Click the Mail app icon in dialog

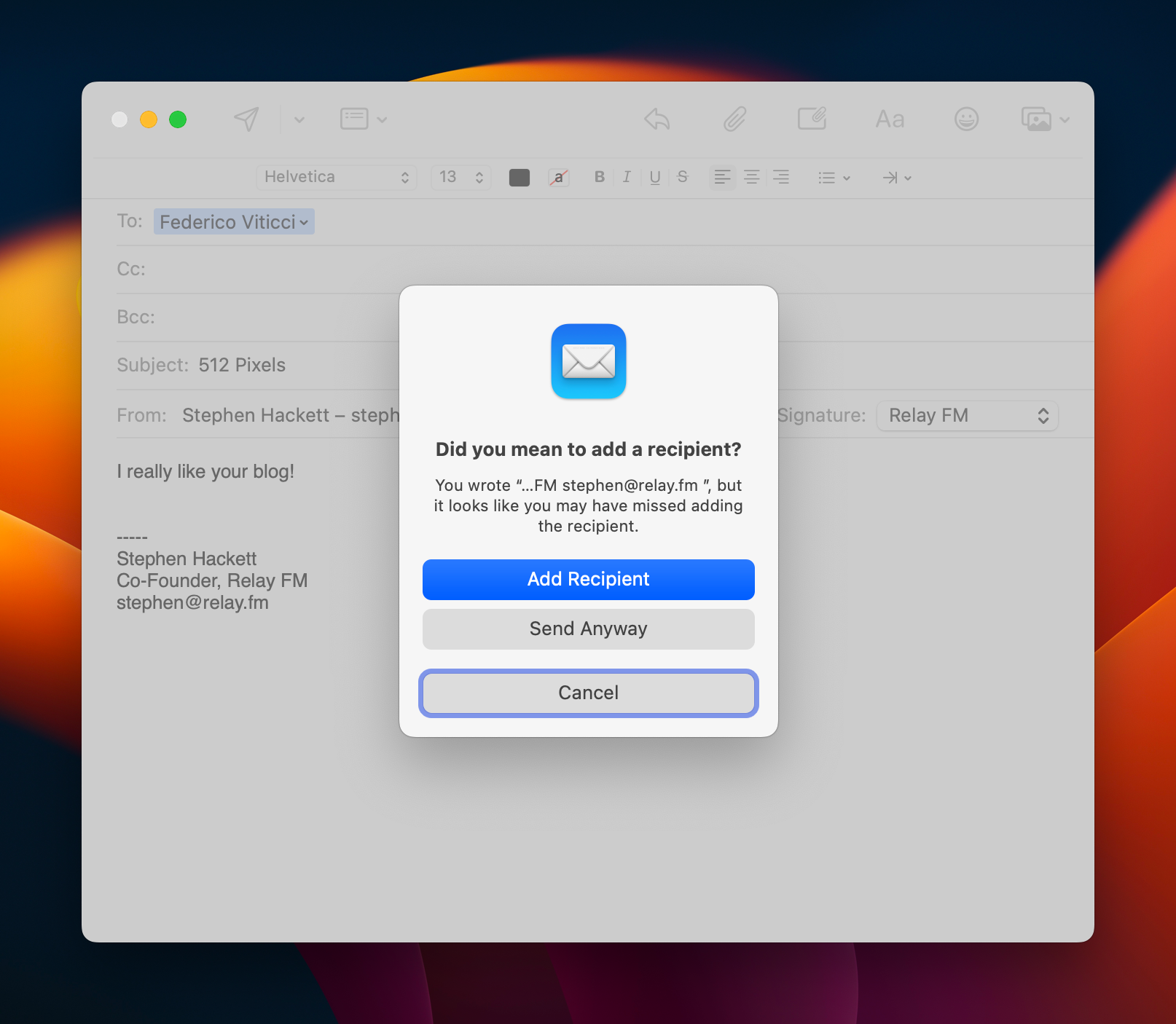pos(589,361)
